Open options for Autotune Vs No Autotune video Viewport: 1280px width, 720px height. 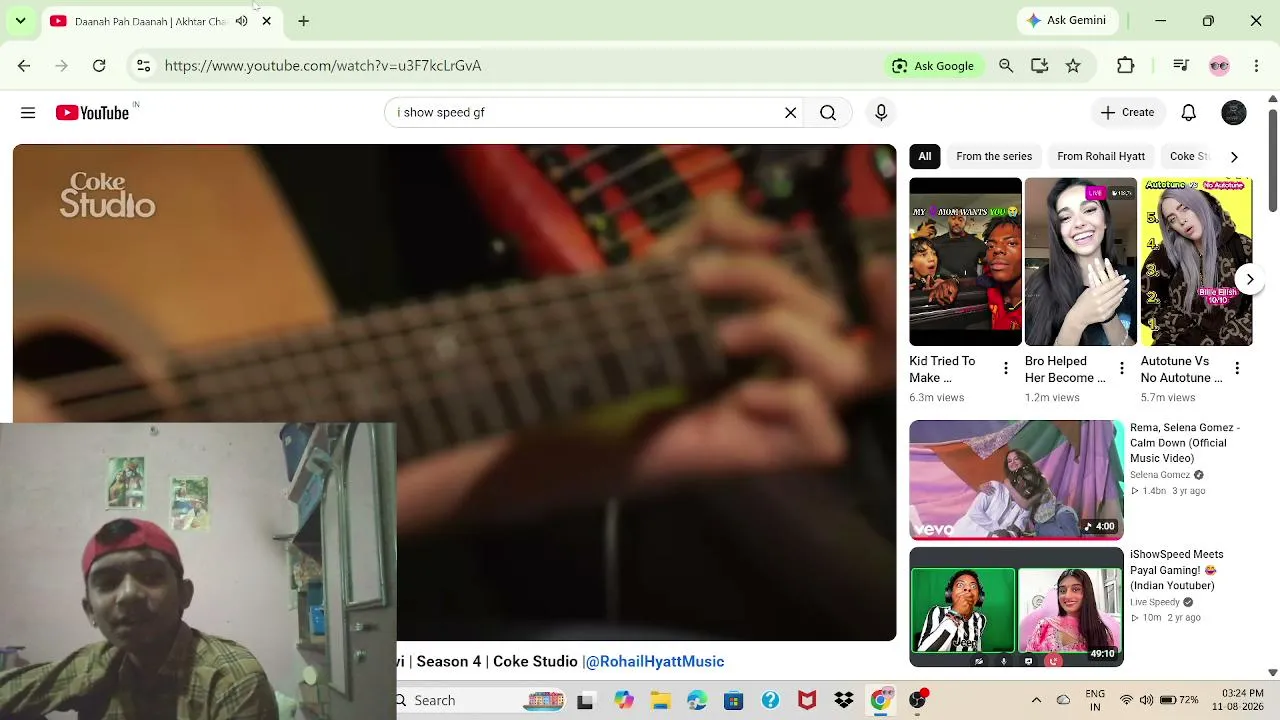click(1237, 369)
